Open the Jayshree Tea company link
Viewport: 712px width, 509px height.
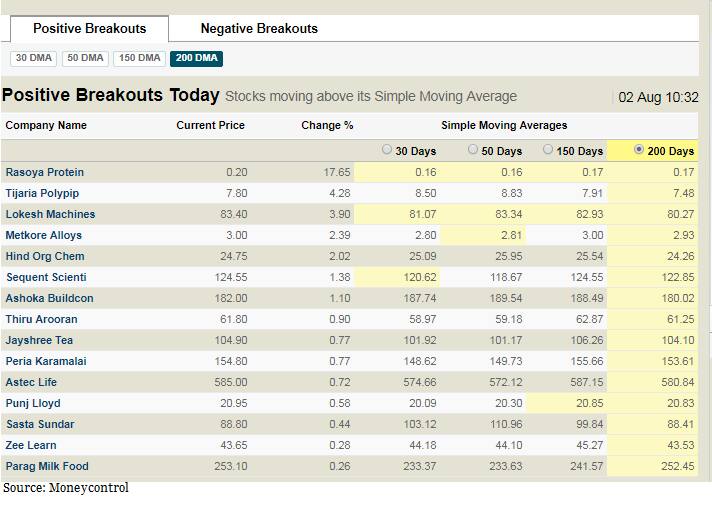pos(39,340)
